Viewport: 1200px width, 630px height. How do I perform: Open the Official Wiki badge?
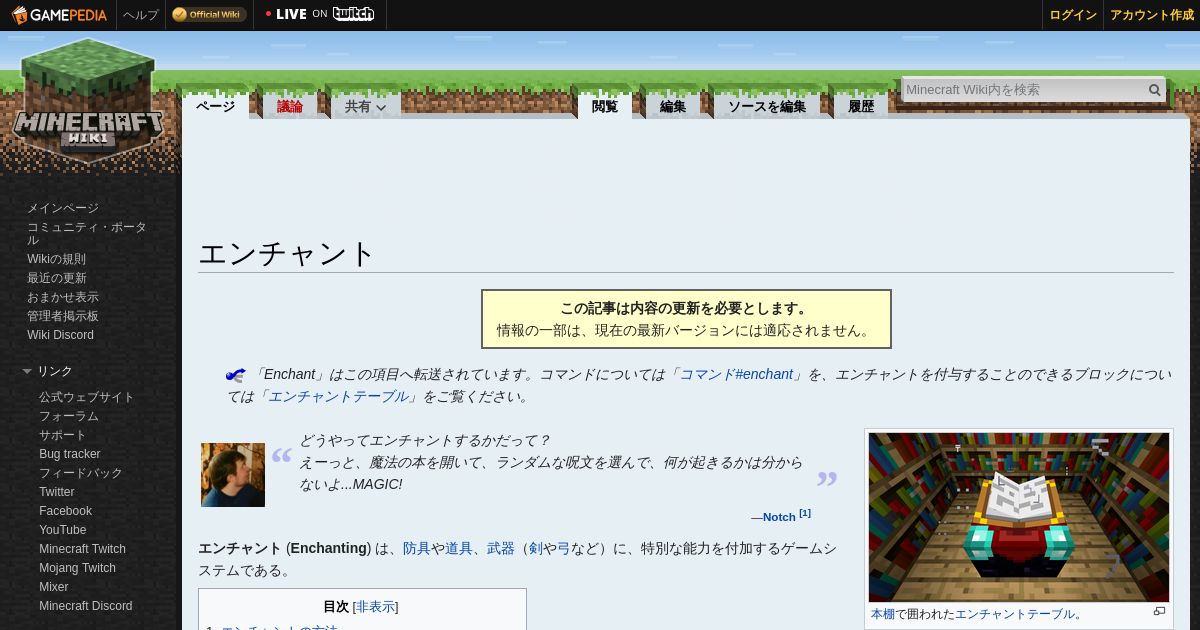(208, 15)
